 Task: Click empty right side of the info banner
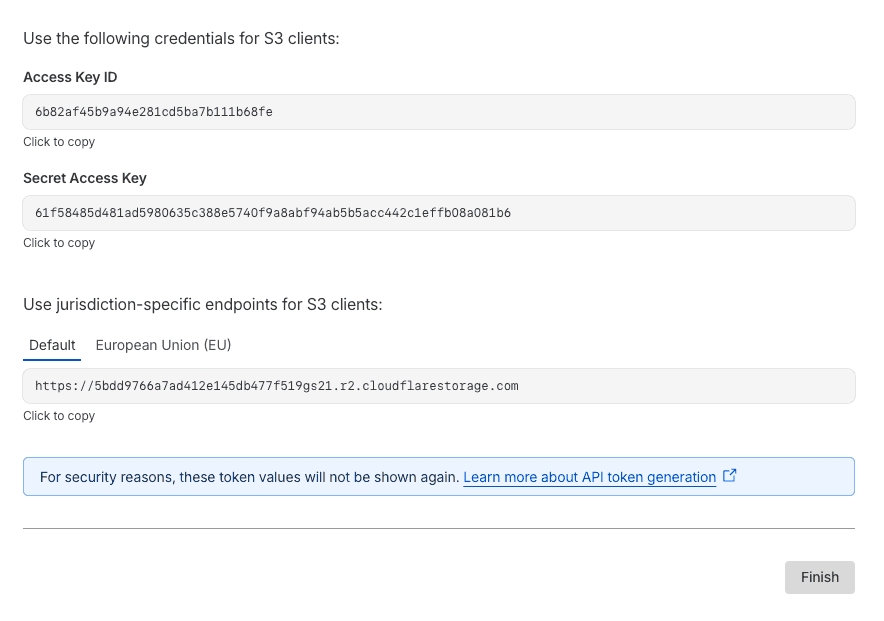tap(800, 477)
